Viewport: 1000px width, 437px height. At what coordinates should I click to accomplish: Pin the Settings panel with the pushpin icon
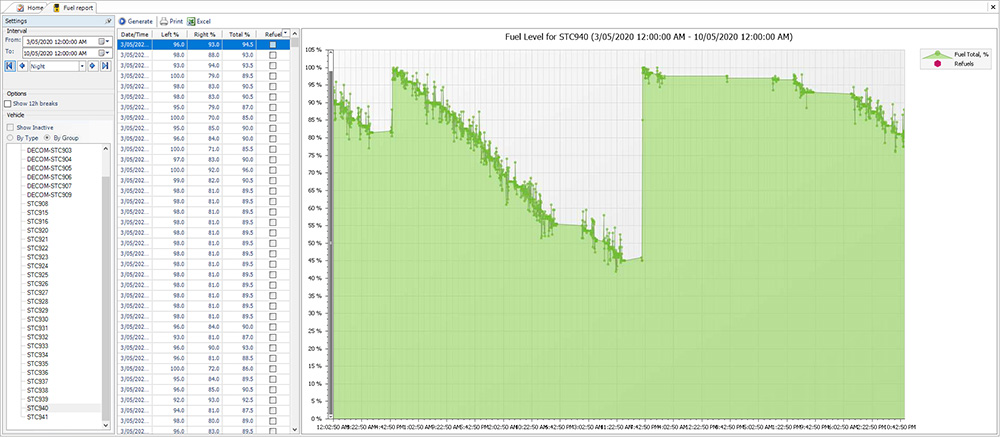(109, 21)
